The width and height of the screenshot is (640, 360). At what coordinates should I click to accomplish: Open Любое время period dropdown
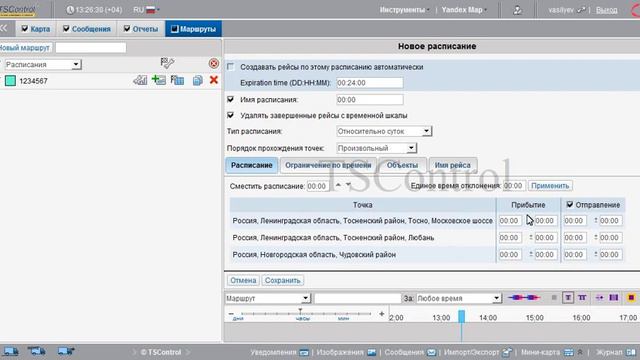click(x=458, y=298)
